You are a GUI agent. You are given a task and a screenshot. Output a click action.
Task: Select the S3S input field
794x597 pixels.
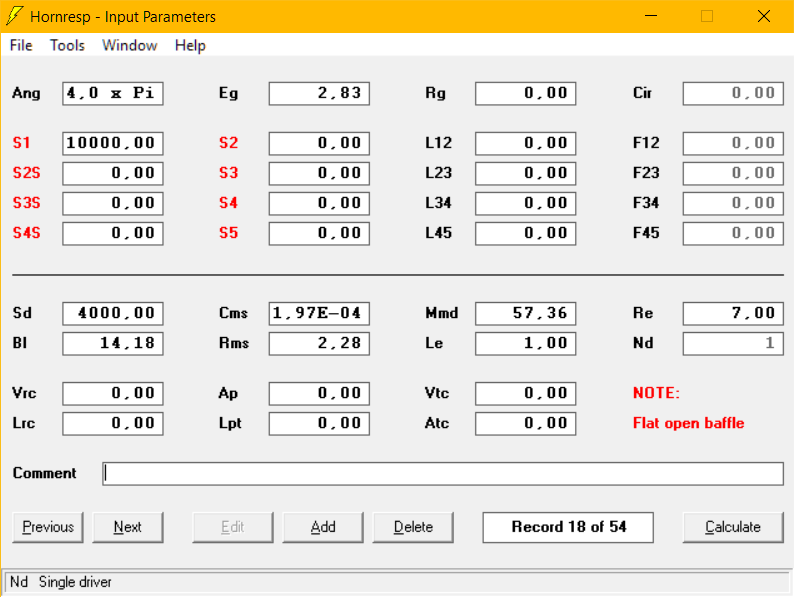[x=113, y=203]
